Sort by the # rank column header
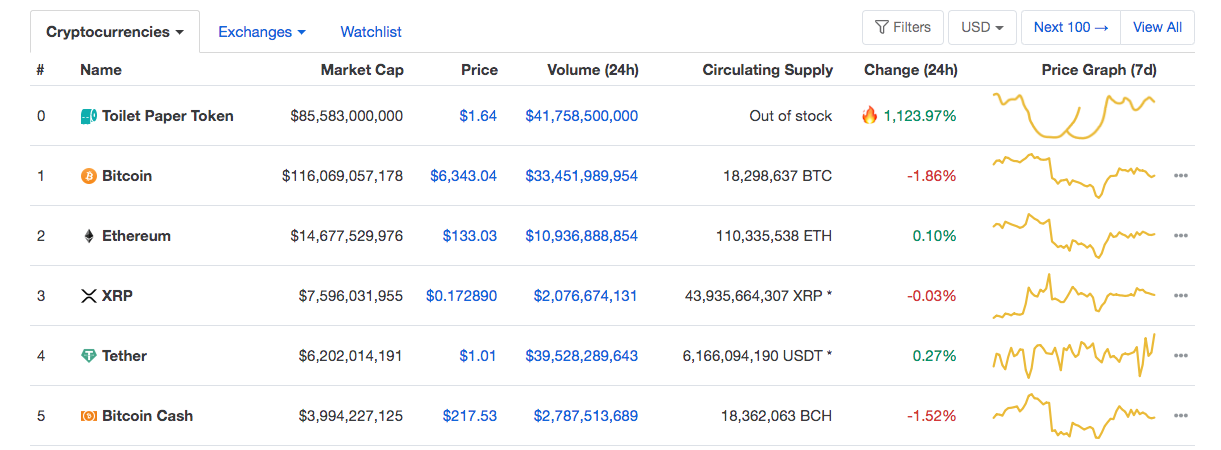This screenshot has width=1221, height=450. click(x=40, y=70)
